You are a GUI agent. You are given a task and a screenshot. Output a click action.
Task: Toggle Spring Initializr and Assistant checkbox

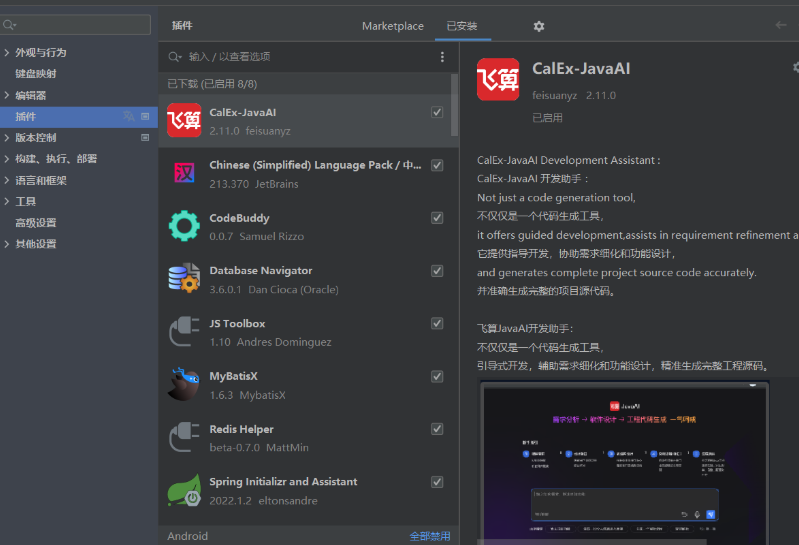437,482
